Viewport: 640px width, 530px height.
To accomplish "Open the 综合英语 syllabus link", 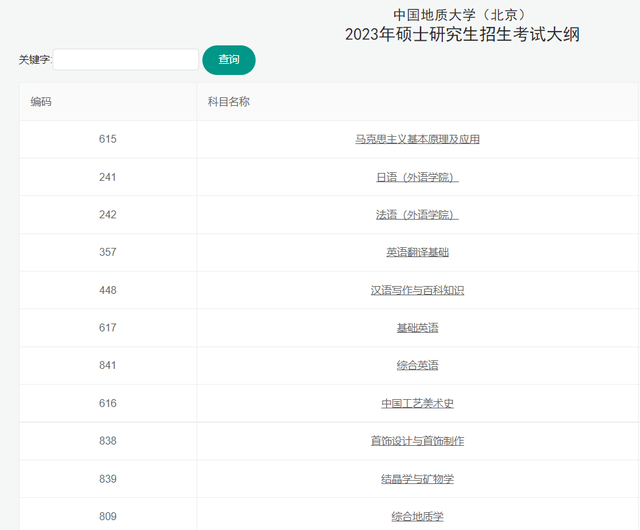I will [417, 365].
